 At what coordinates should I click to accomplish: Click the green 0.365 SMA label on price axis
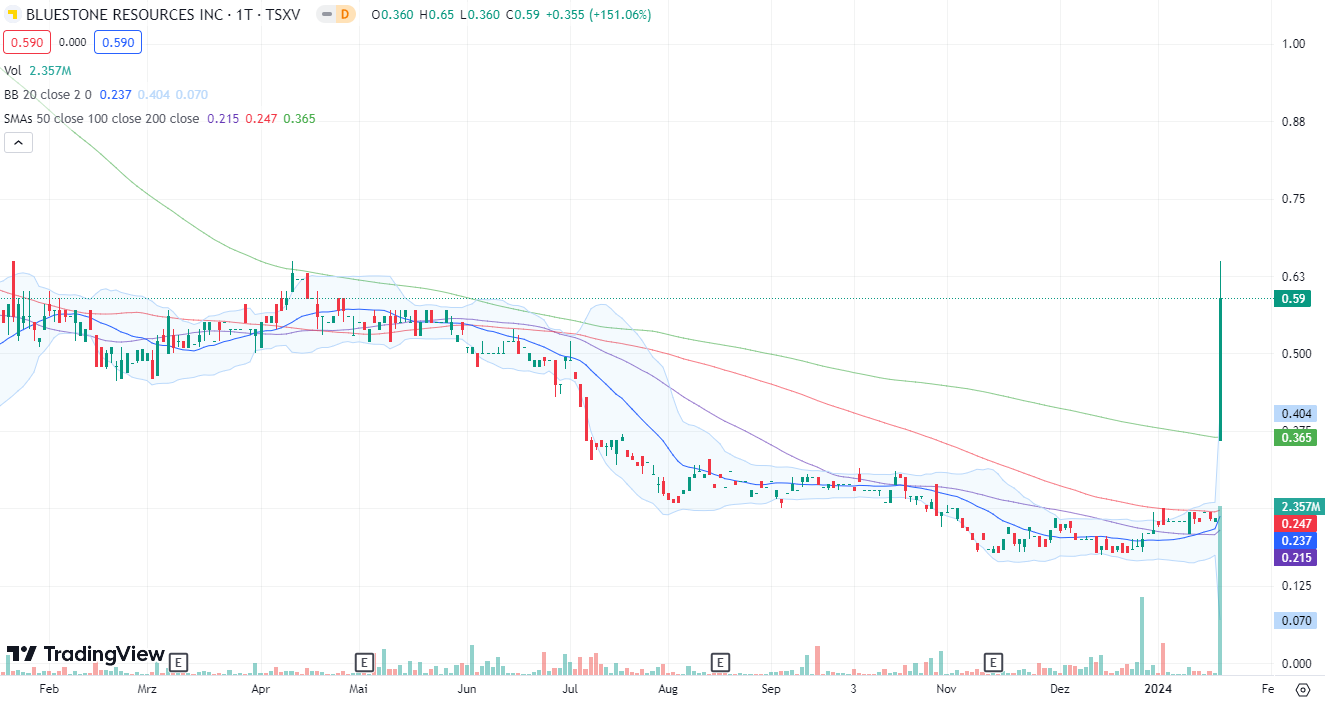[x=1294, y=437]
